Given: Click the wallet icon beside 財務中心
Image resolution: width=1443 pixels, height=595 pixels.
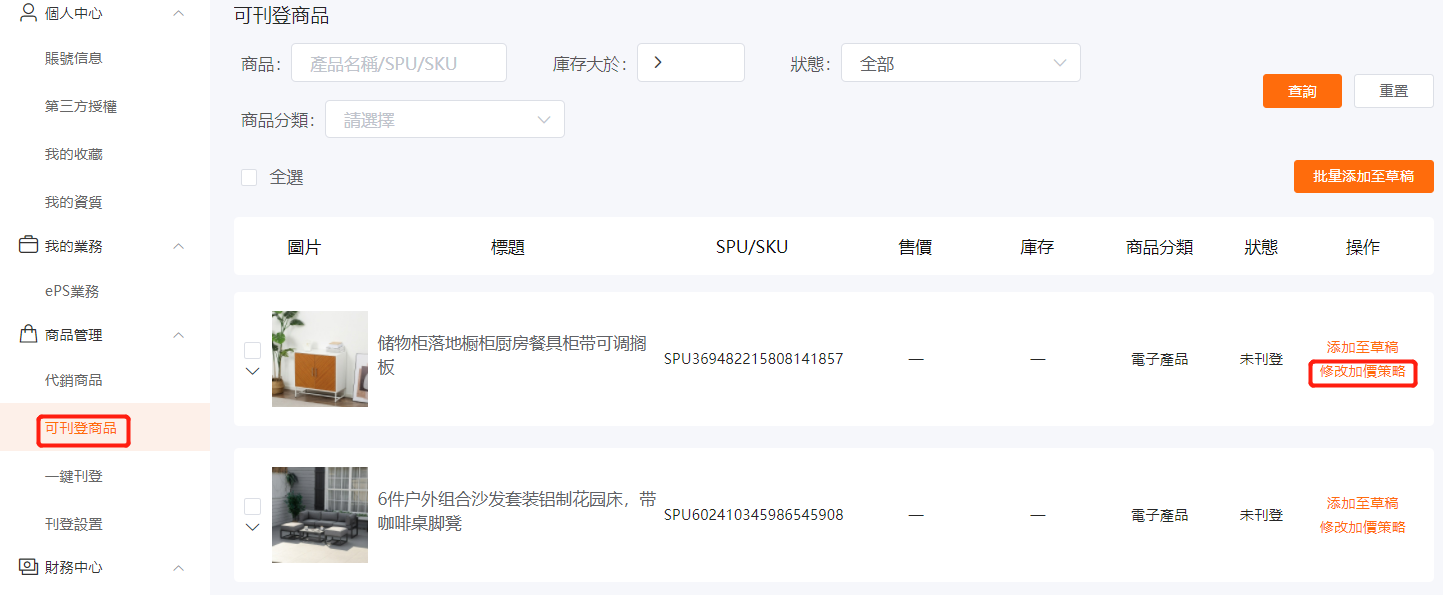Looking at the screenshot, I should [28, 567].
